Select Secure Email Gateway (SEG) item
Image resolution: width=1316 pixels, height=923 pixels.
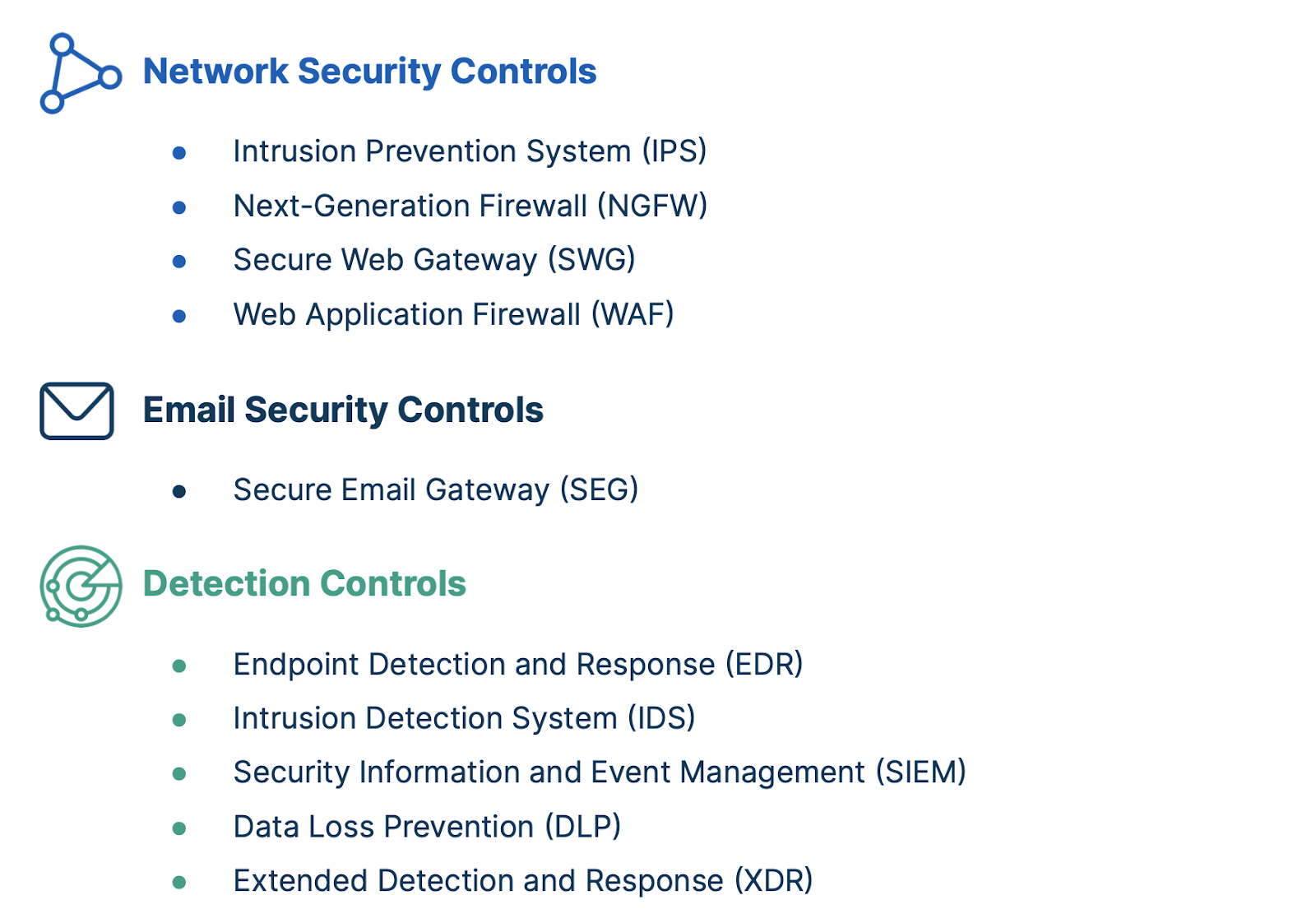pos(436,490)
